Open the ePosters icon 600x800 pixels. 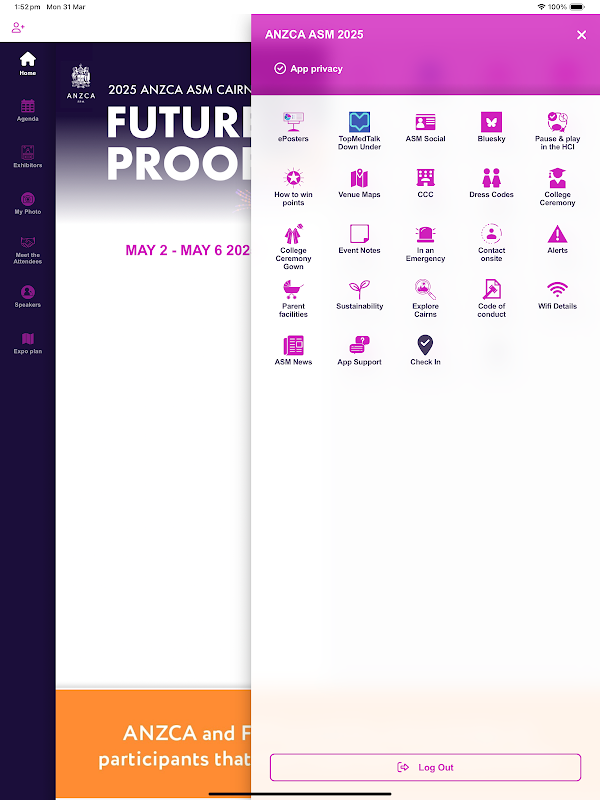click(x=293, y=122)
